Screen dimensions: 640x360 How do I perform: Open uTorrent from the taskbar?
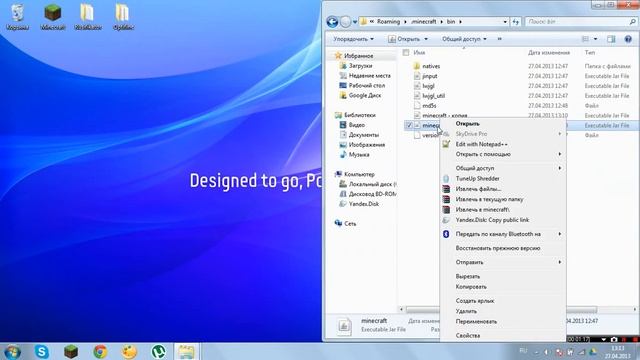pyautogui.click(x=158, y=351)
